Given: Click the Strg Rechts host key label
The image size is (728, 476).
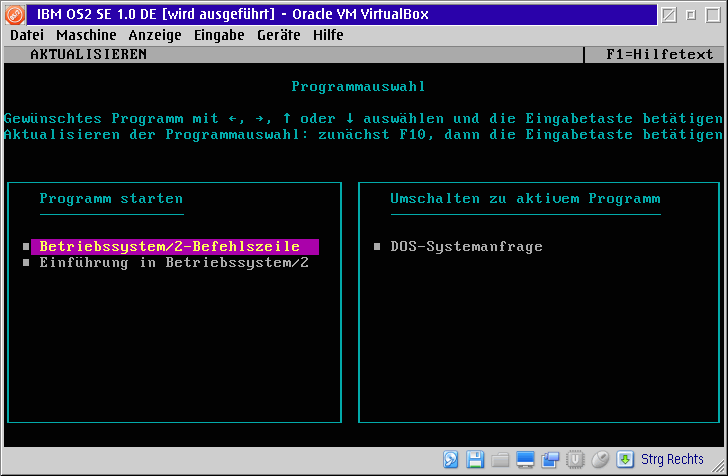Looking at the screenshot, I should click(672, 459).
